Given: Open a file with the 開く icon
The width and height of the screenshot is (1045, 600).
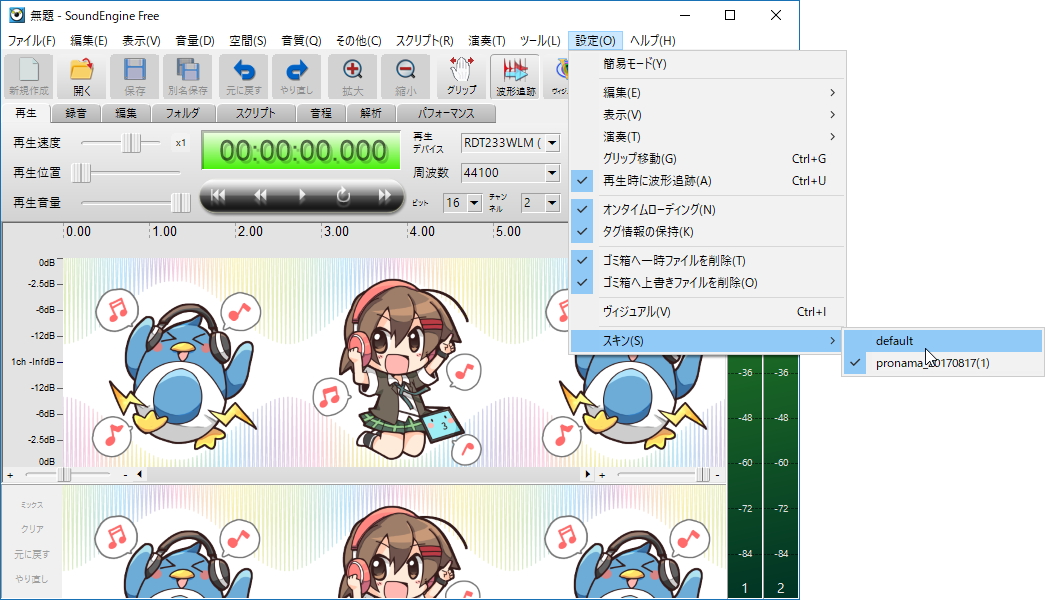Looking at the screenshot, I should (x=81, y=75).
